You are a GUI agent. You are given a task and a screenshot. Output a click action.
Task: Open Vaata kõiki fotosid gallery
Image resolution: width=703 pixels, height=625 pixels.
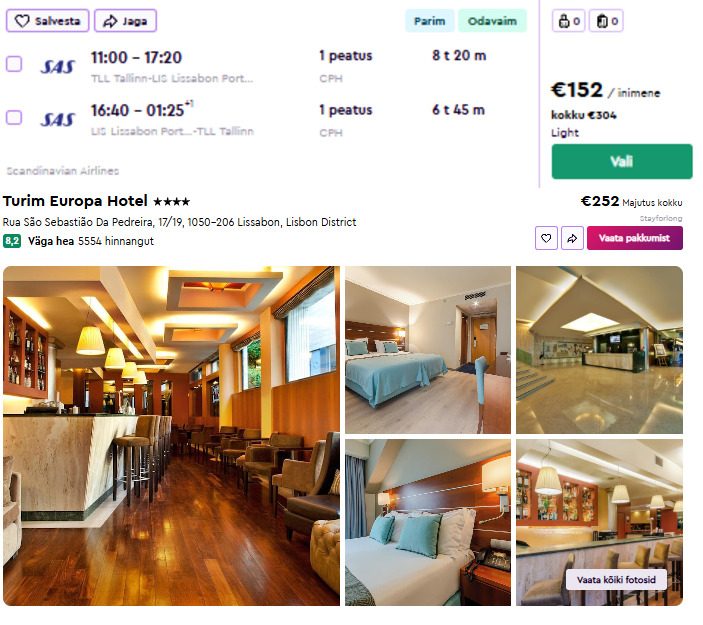(616, 580)
